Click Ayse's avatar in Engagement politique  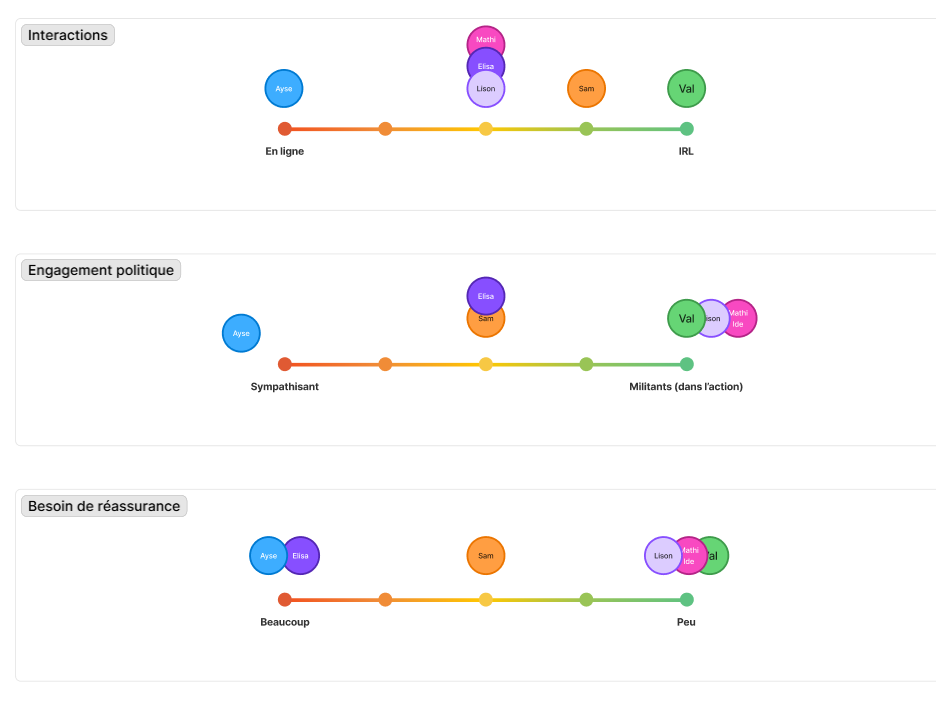[x=241, y=333]
